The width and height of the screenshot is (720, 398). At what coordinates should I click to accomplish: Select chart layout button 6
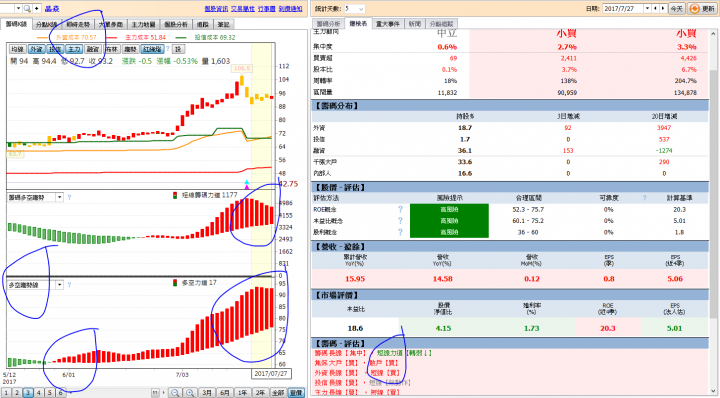pyautogui.click(x=60, y=392)
